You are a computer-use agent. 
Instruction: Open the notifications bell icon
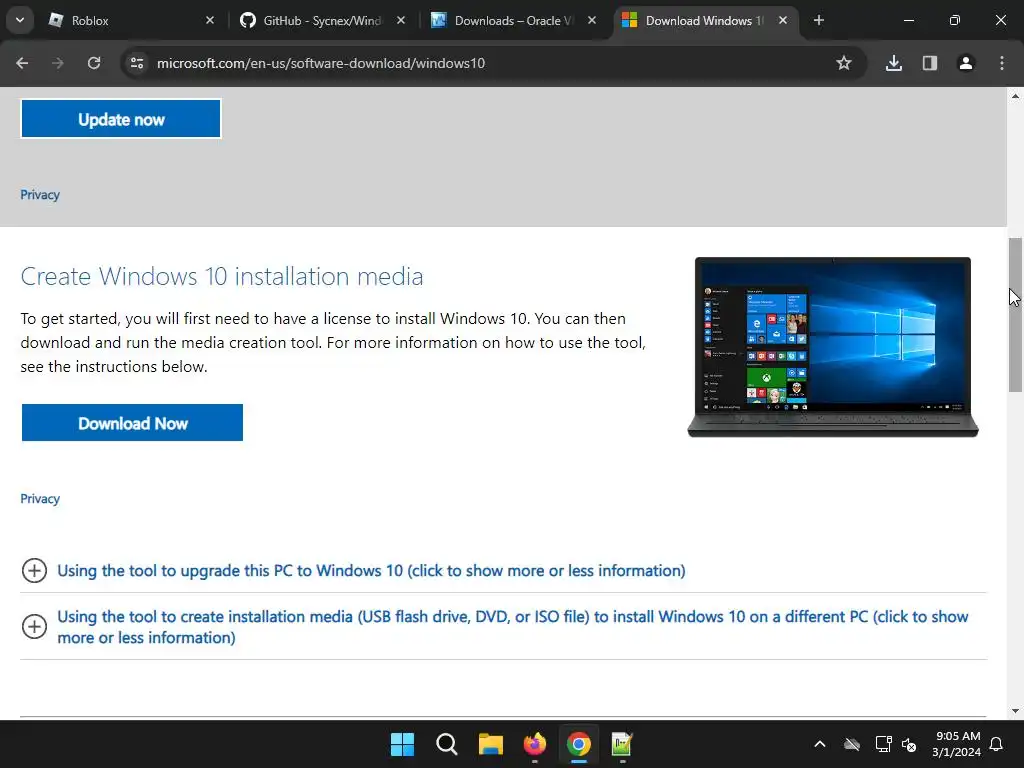(x=997, y=744)
